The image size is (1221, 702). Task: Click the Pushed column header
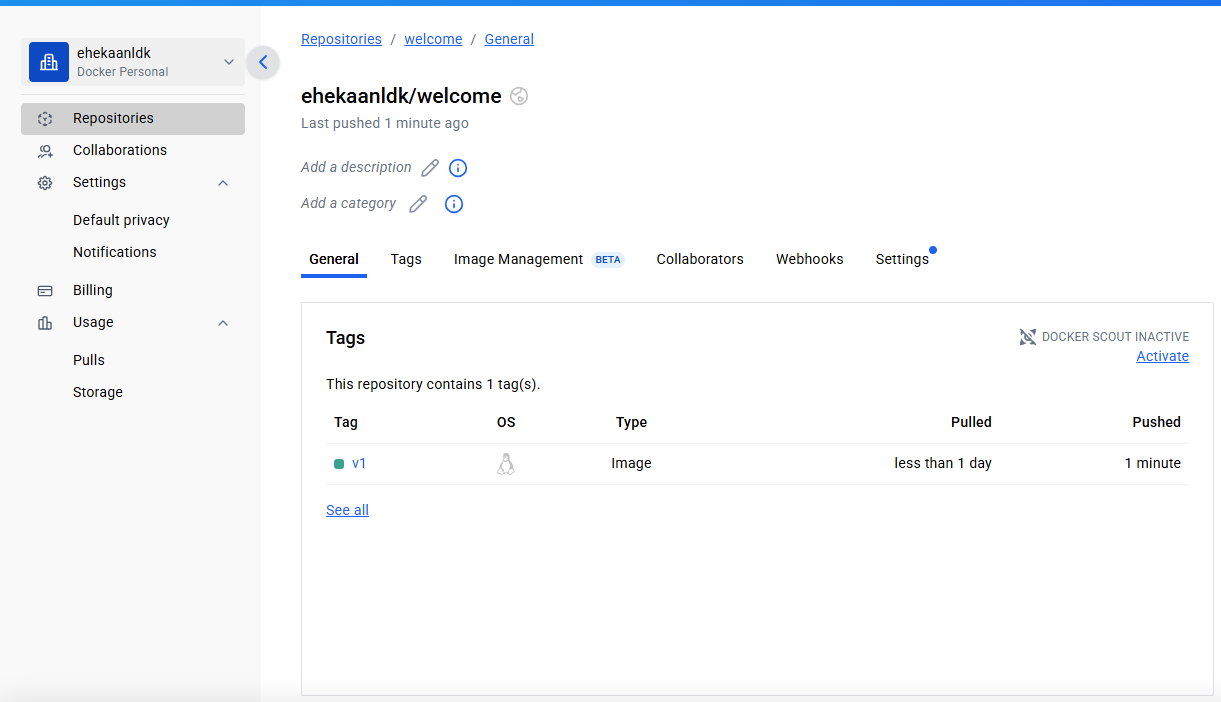pyautogui.click(x=1157, y=422)
